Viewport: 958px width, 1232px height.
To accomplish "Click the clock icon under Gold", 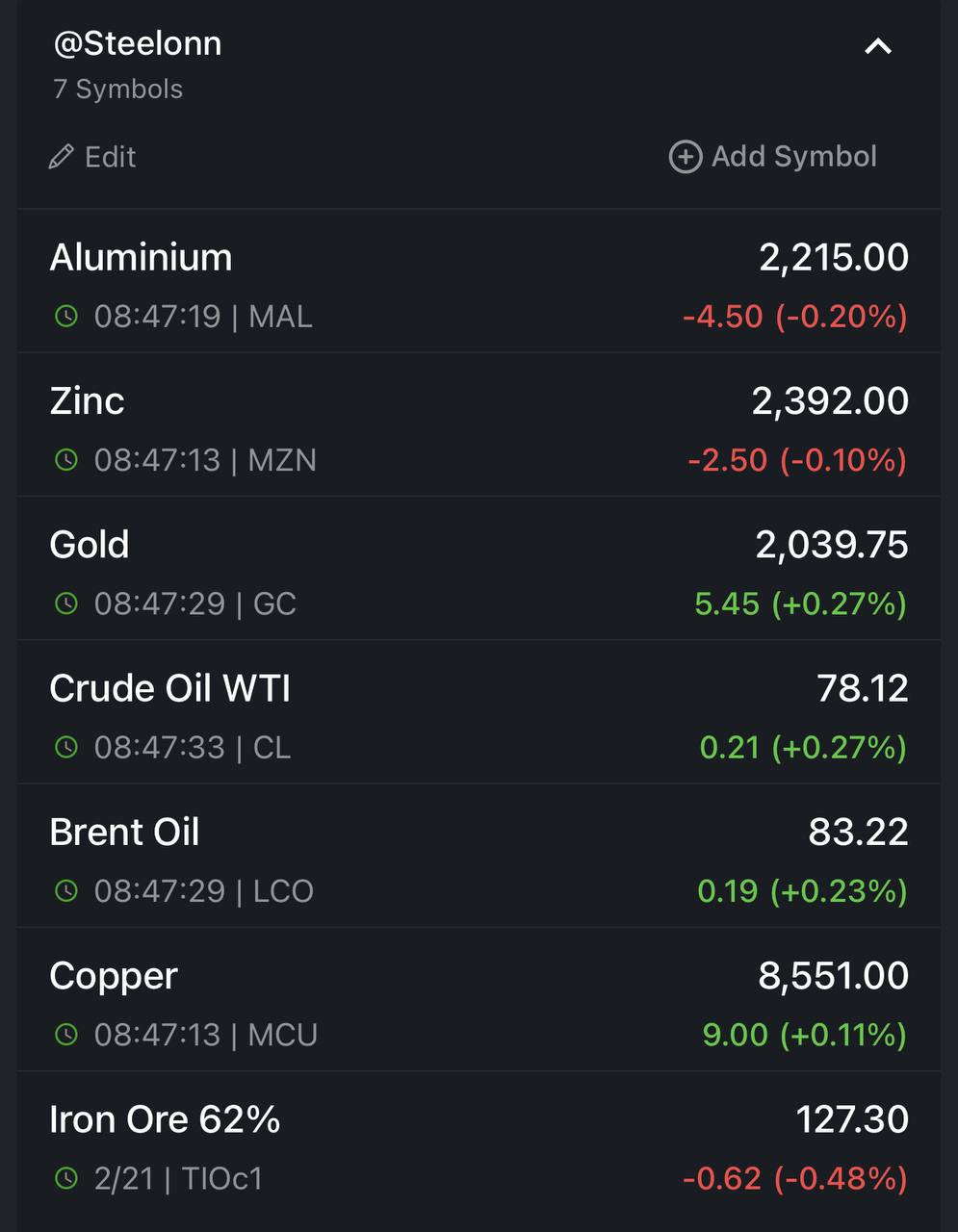I will 65,603.
